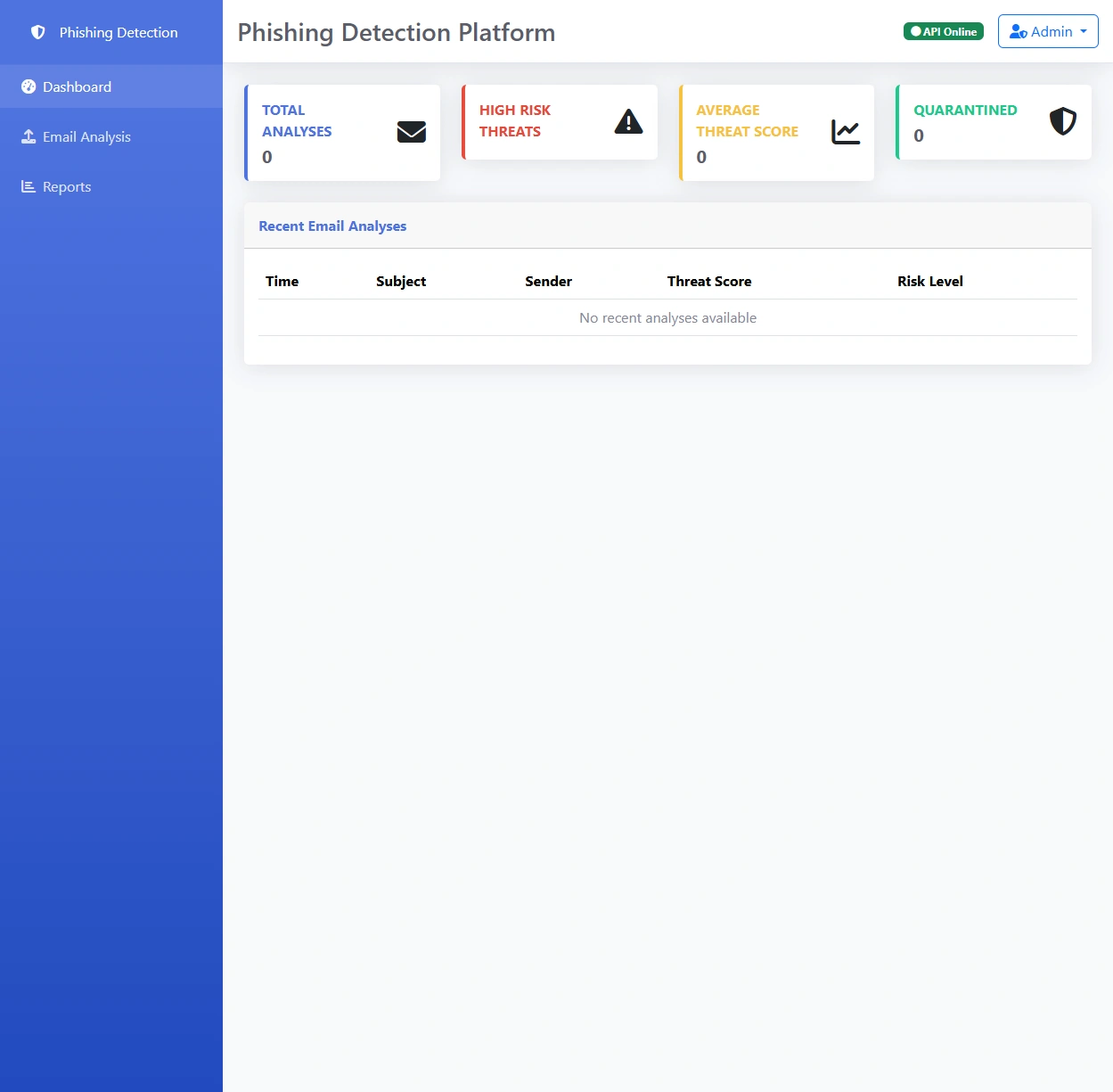Viewport: 1113px width, 1092px height.
Task: Click the shield logo beside Phishing Detection
Action: tap(37, 32)
